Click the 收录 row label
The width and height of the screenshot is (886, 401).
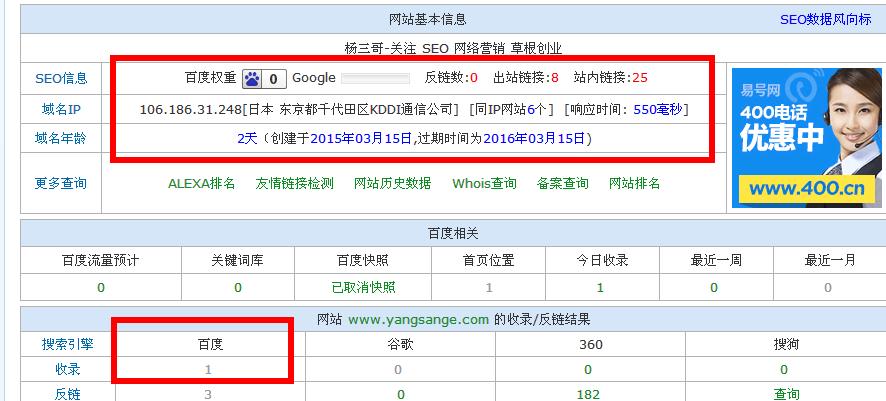(x=68, y=369)
